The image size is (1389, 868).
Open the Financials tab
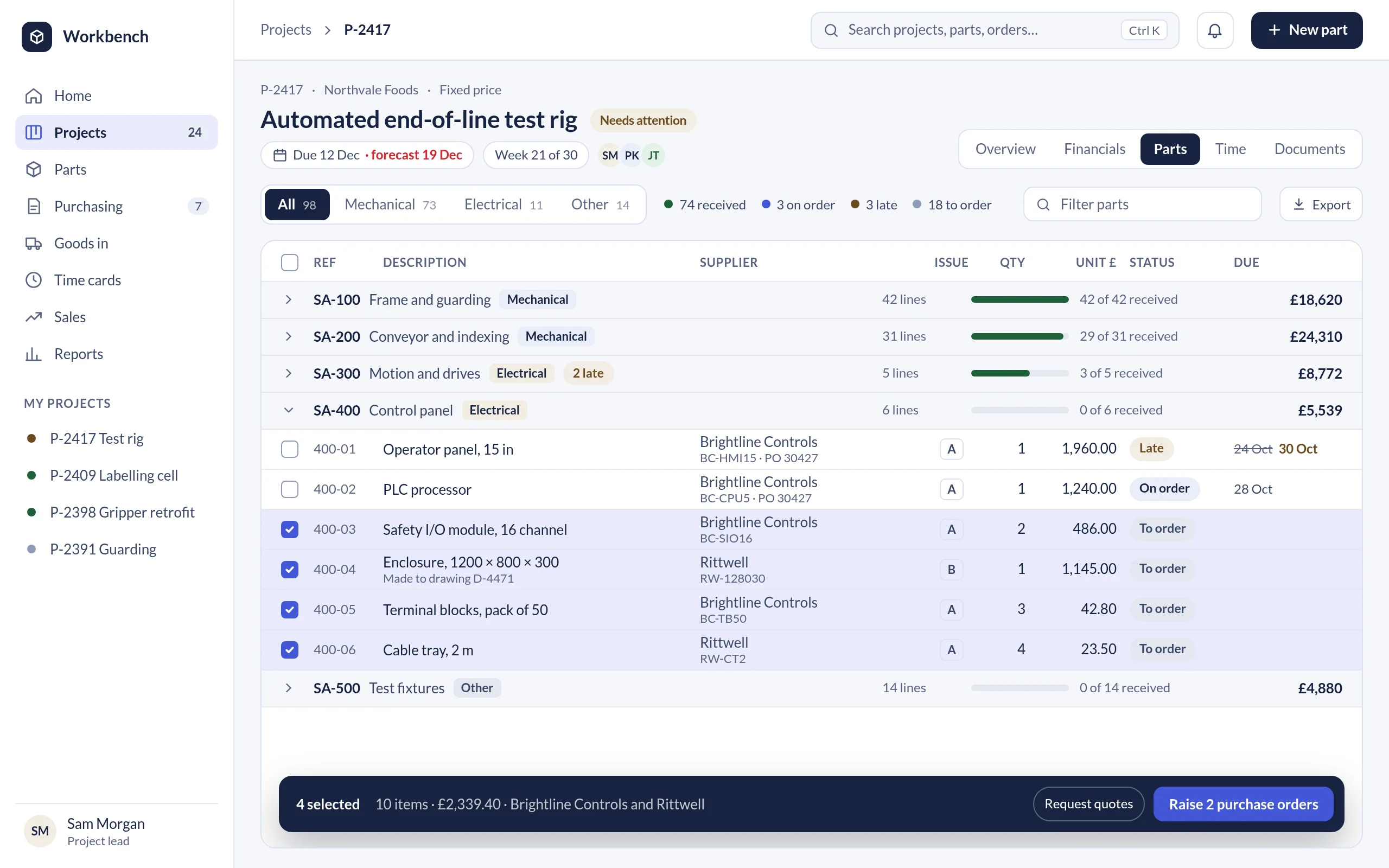pyautogui.click(x=1094, y=149)
